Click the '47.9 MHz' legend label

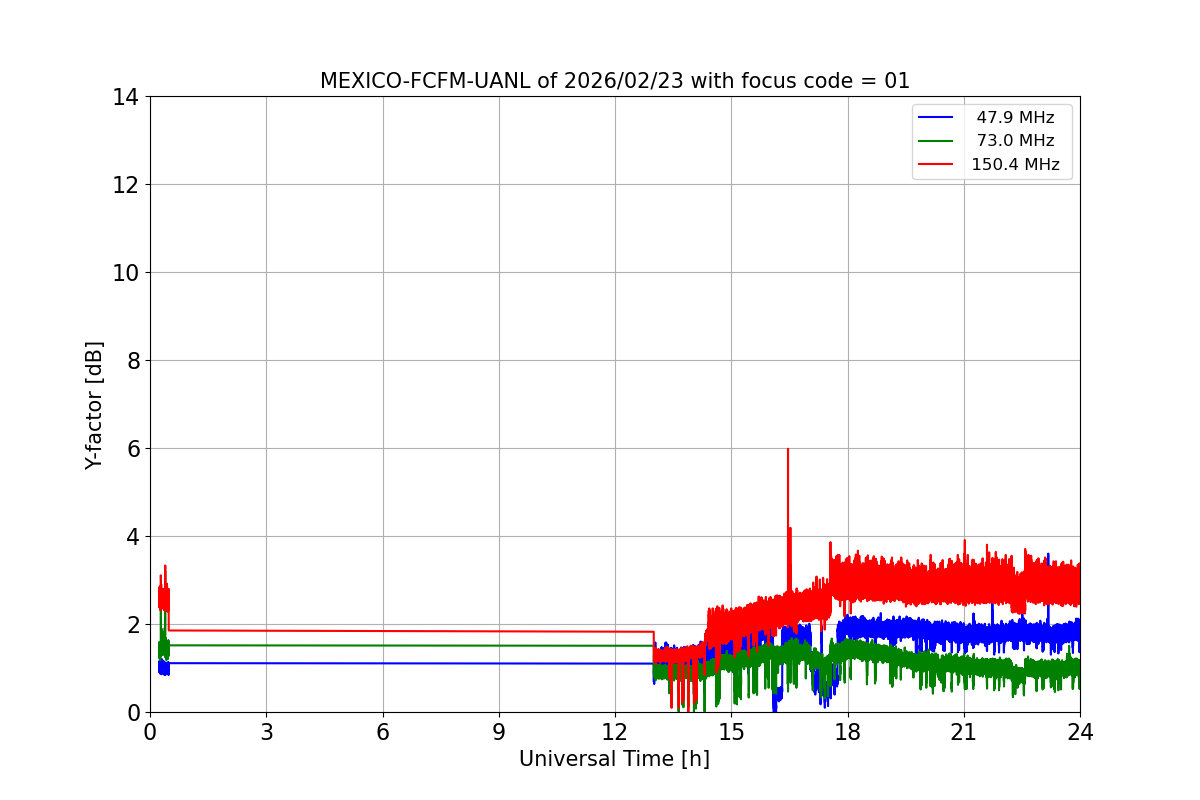point(1015,118)
